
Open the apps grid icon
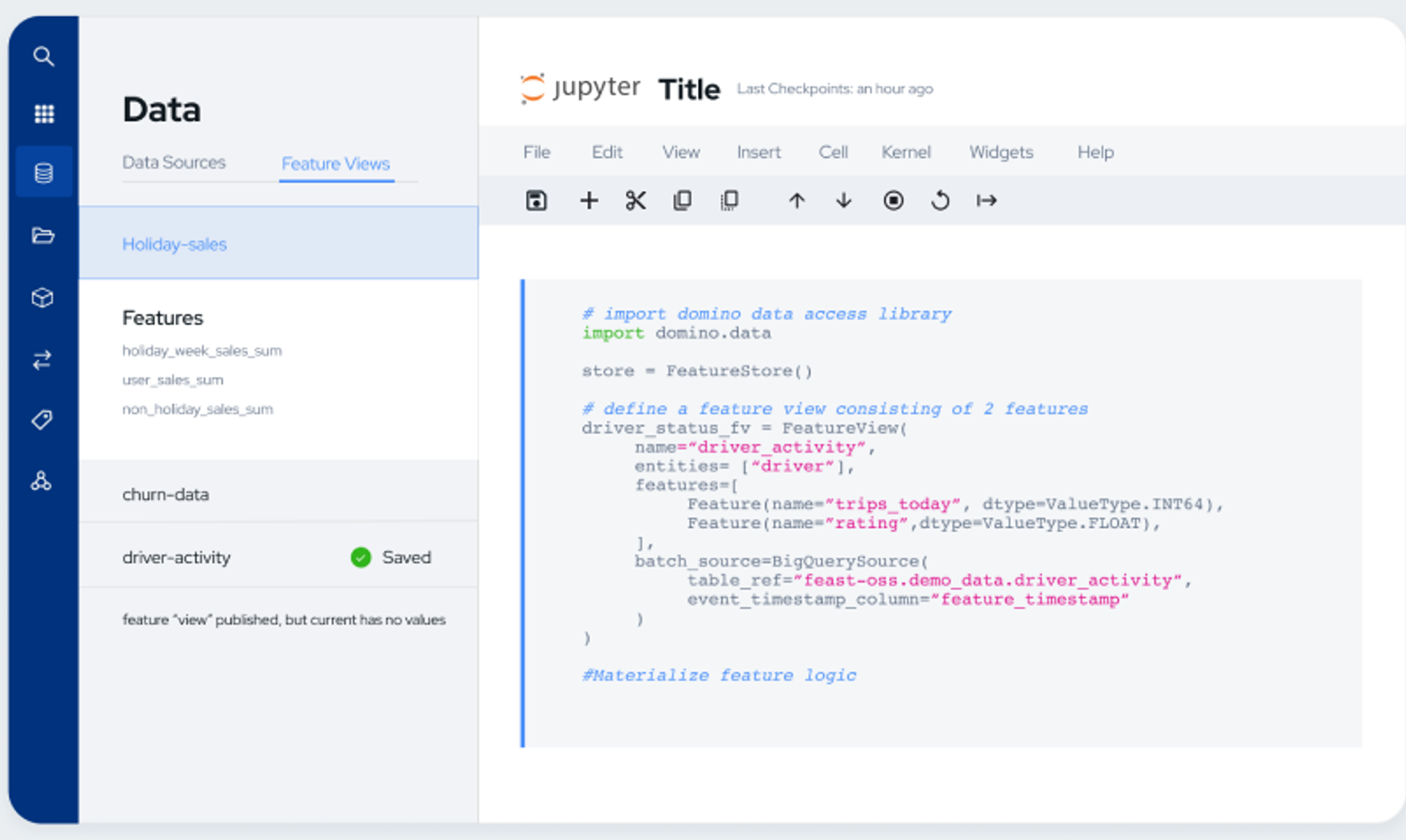click(x=44, y=114)
